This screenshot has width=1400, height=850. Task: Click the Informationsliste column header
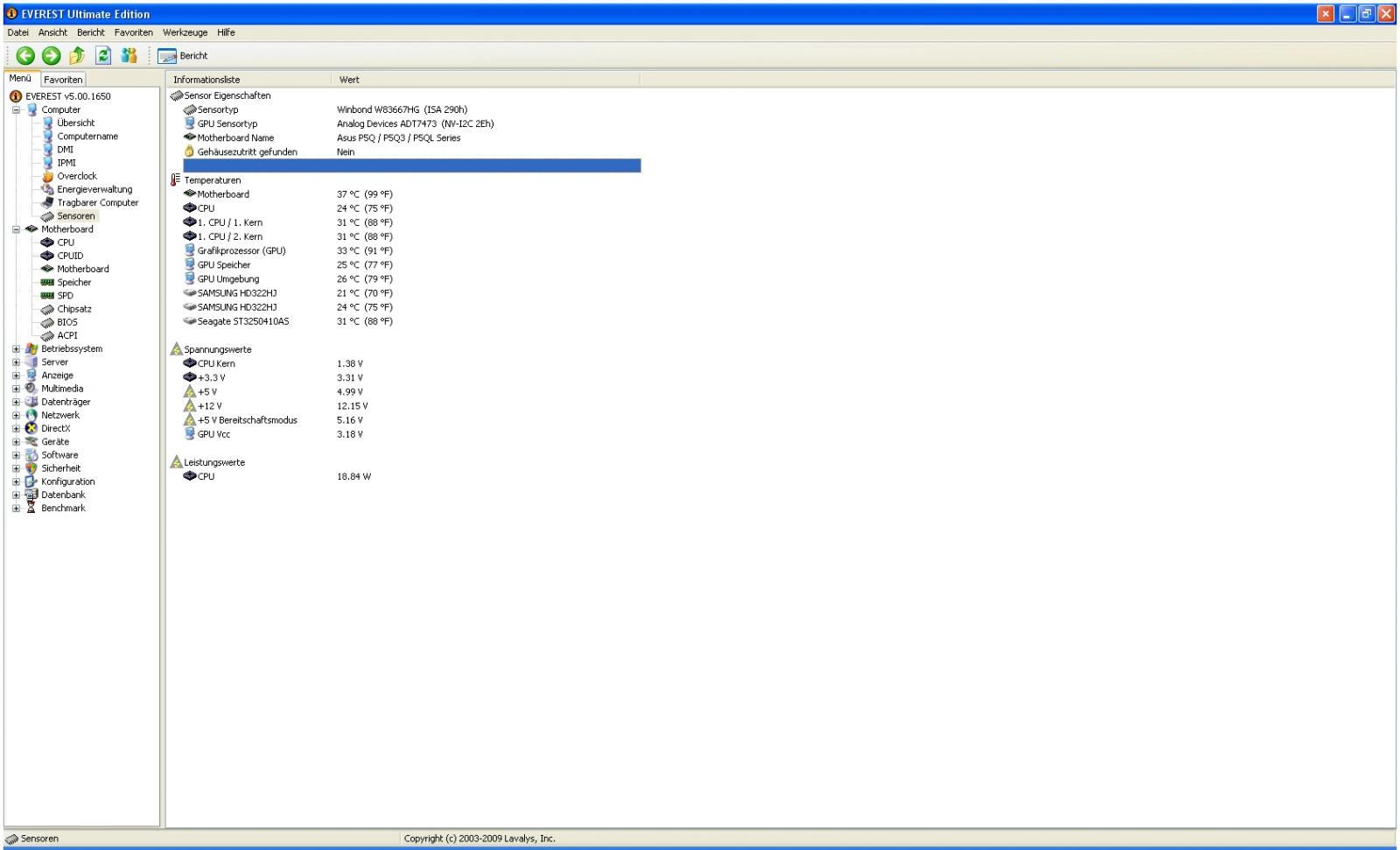click(x=249, y=80)
